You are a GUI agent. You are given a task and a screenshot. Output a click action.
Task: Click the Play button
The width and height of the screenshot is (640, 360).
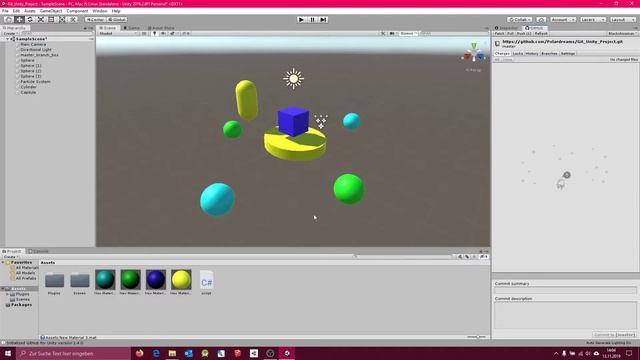[x=302, y=20]
